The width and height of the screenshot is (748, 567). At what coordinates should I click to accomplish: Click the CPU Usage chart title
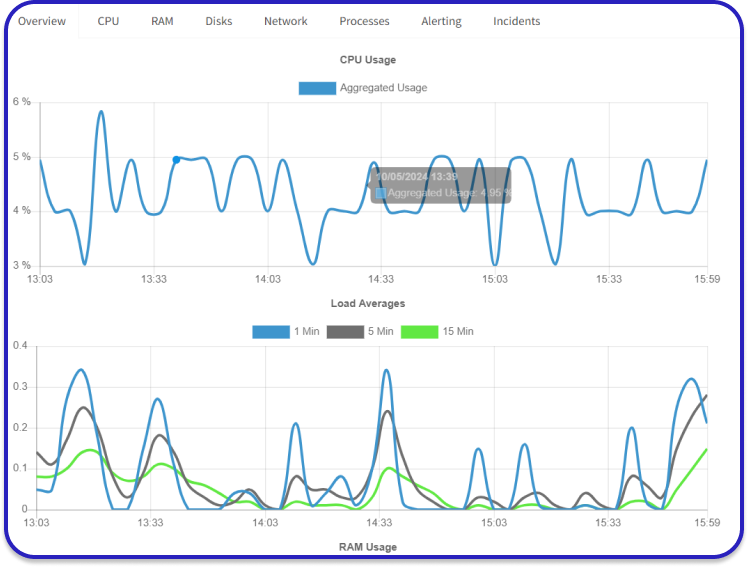coord(367,60)
